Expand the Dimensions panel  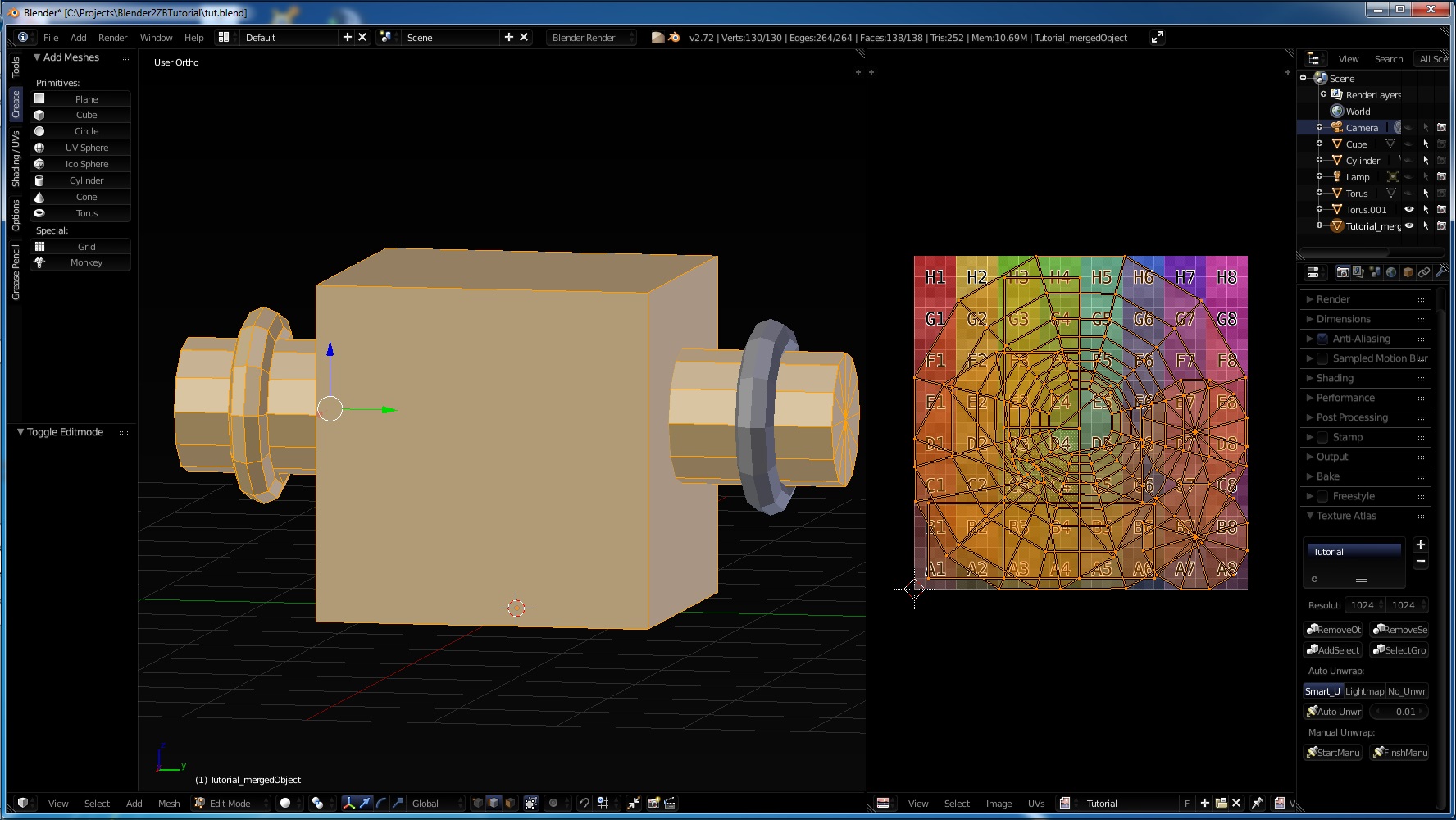[1343, 319]
